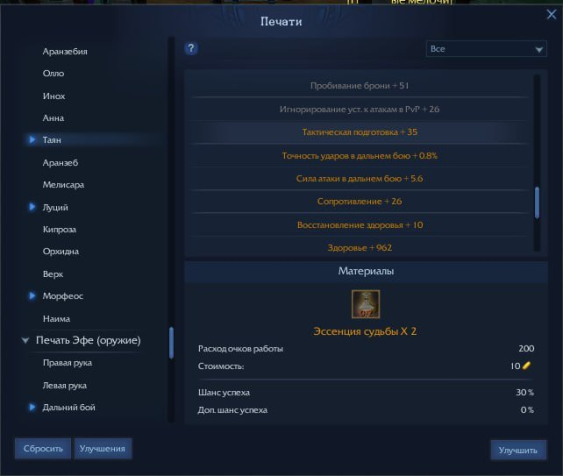Click the gold coin icon next to cost
The height and width of the screenshot is (476, 563).
click(x=526, y=366)
